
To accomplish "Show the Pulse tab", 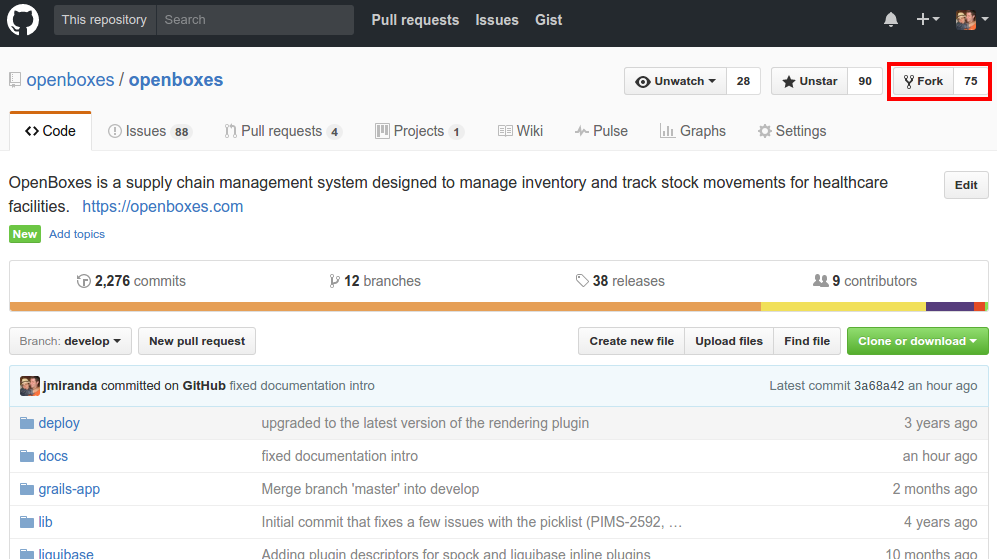I will [x=601, y=131].
